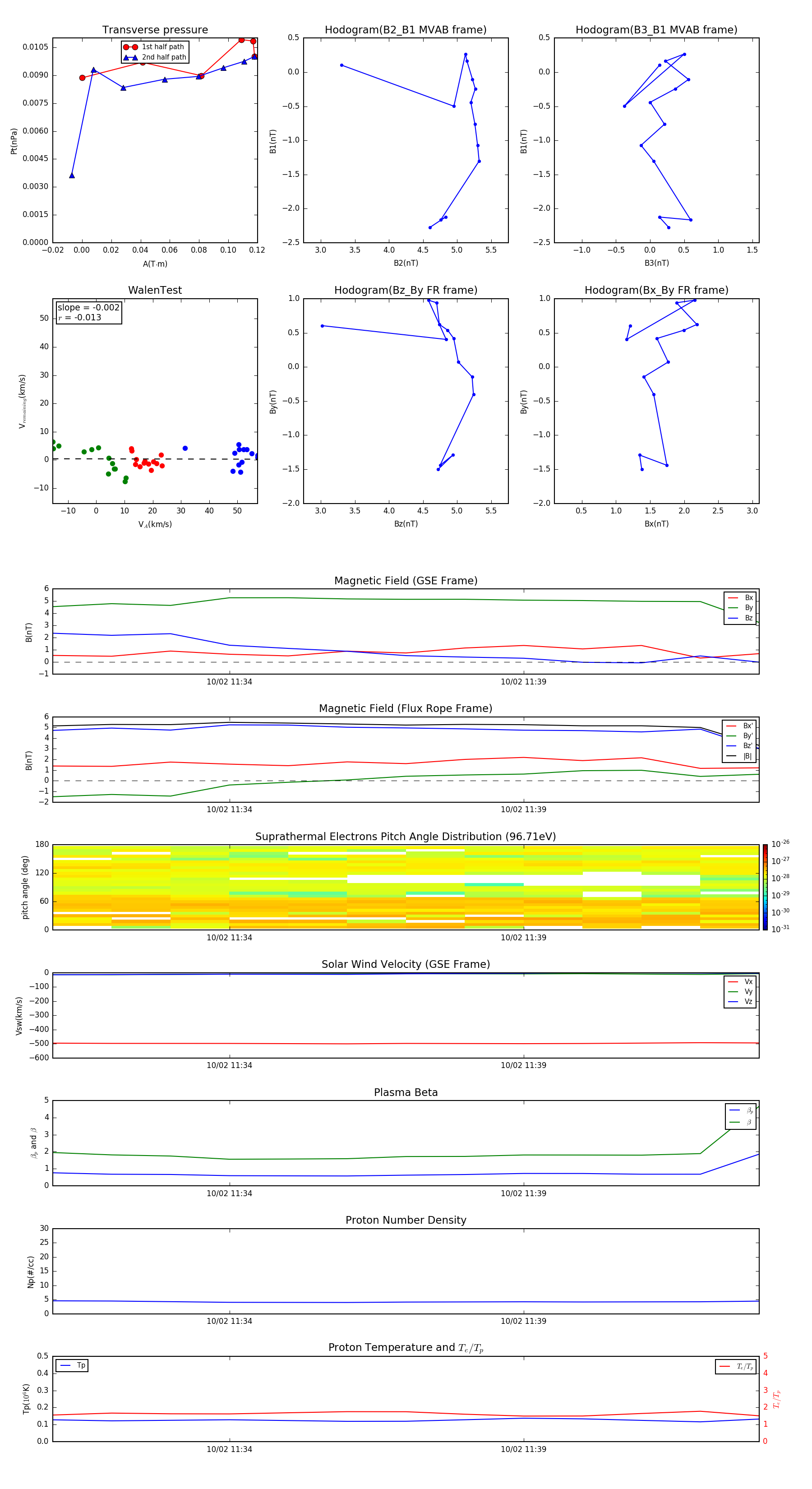Click the 10^-26 colorbar label
Image resolution: width=812 pixels, height=1489 pixels.
(x=780, y=844)
